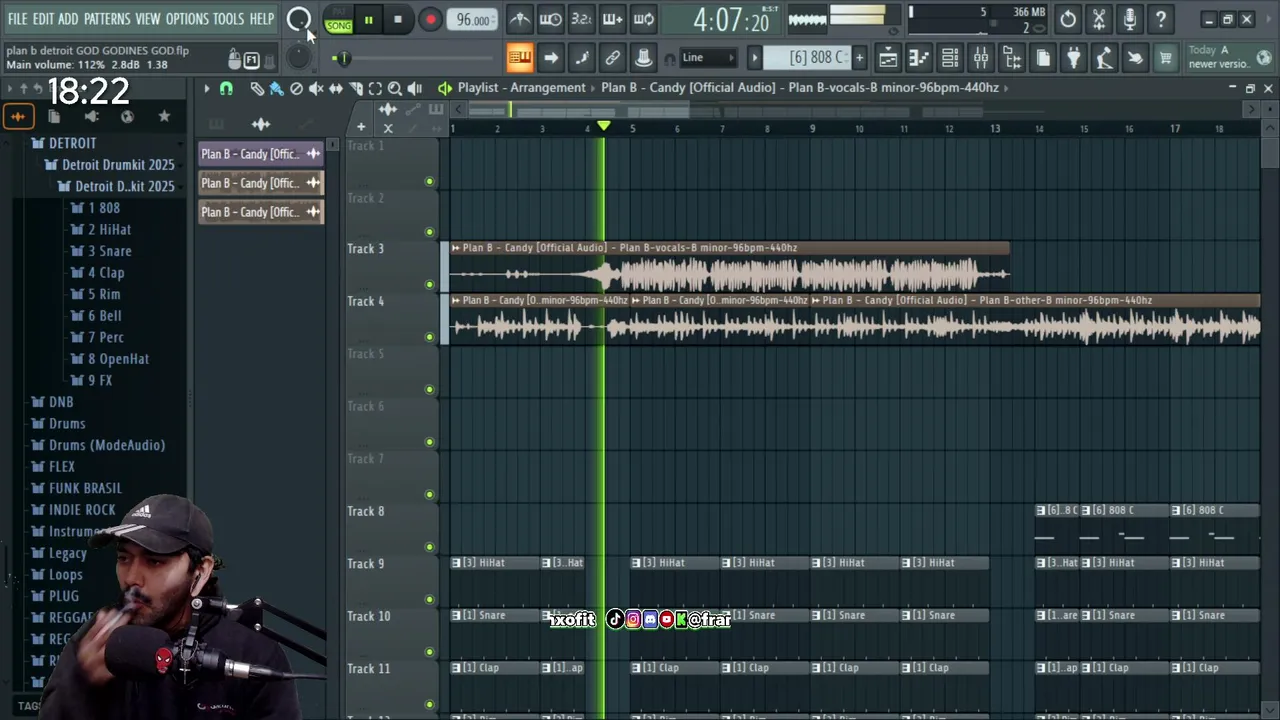Open the OPTIONS menu
The width and height of the screenshot is (1280, 720).
187,19
